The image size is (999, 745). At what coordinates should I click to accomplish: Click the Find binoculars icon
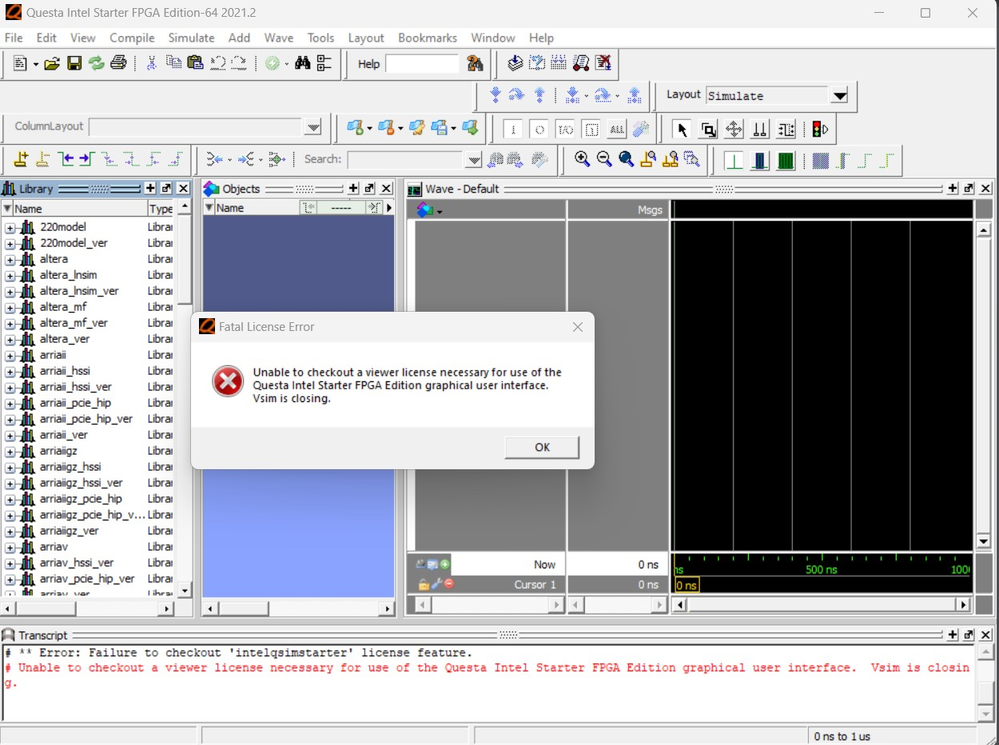pyautogui.click(x=303, y=62)
